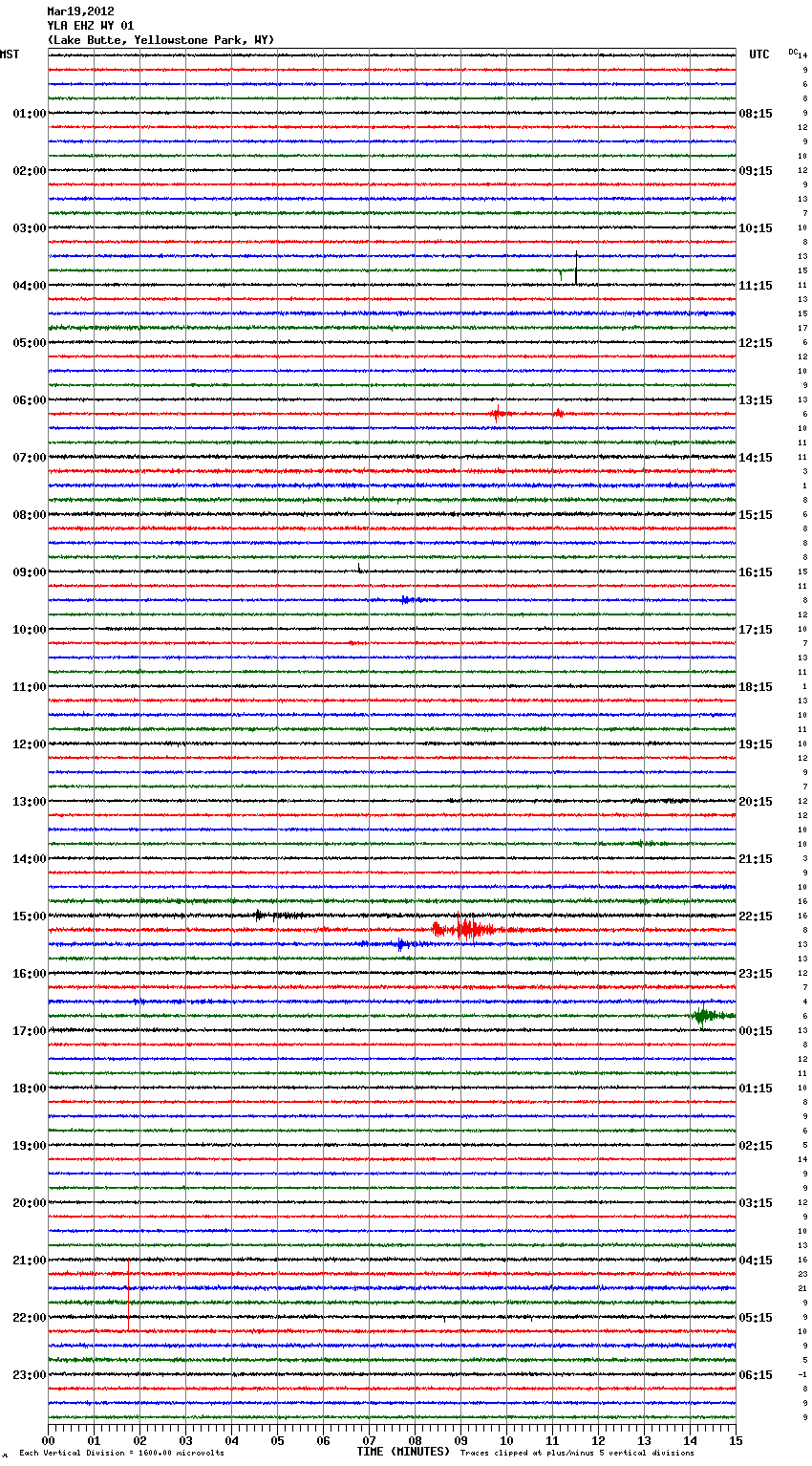The width and height of the screenshot is (812, 1466).
Task: Click the "04:15" UTC time label
Action: (756, 1261)
